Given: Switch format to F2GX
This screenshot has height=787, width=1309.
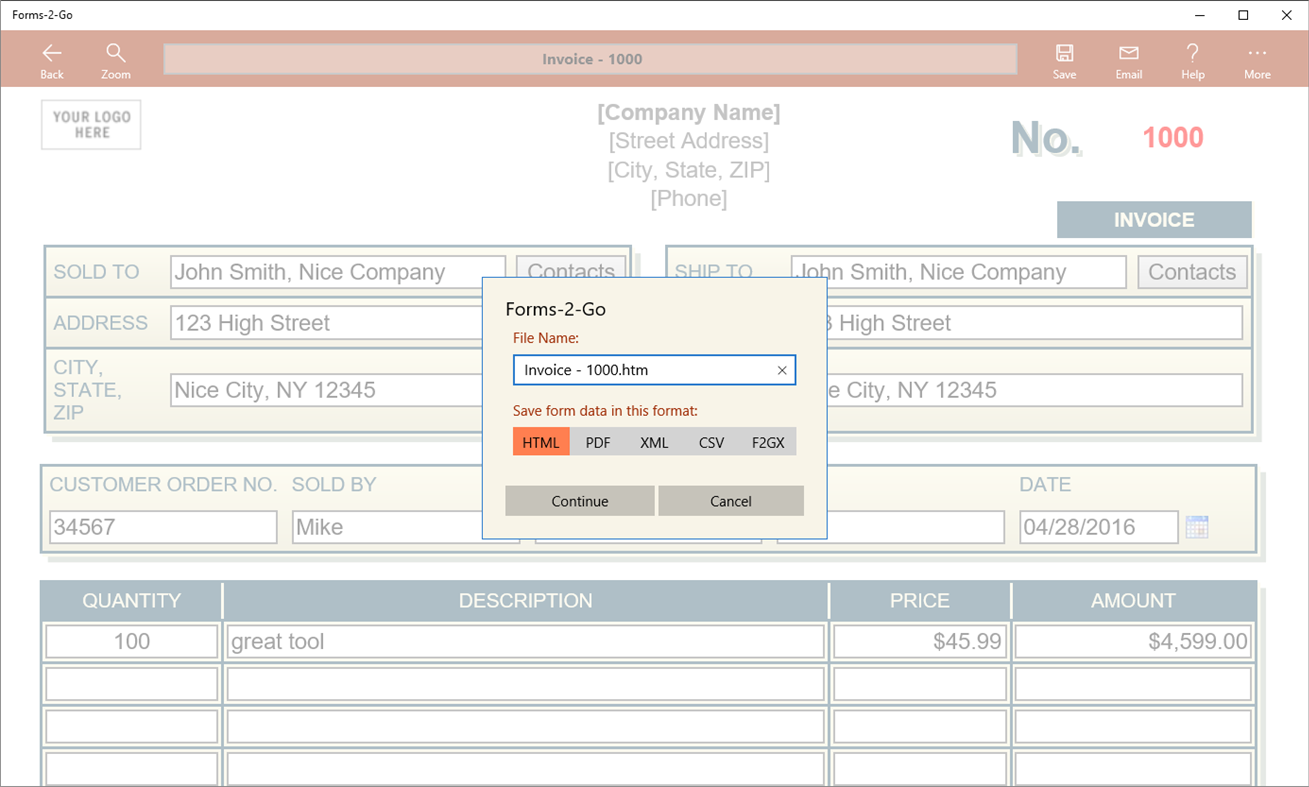Looking at the screenshot, I should [x=768, y=441].
